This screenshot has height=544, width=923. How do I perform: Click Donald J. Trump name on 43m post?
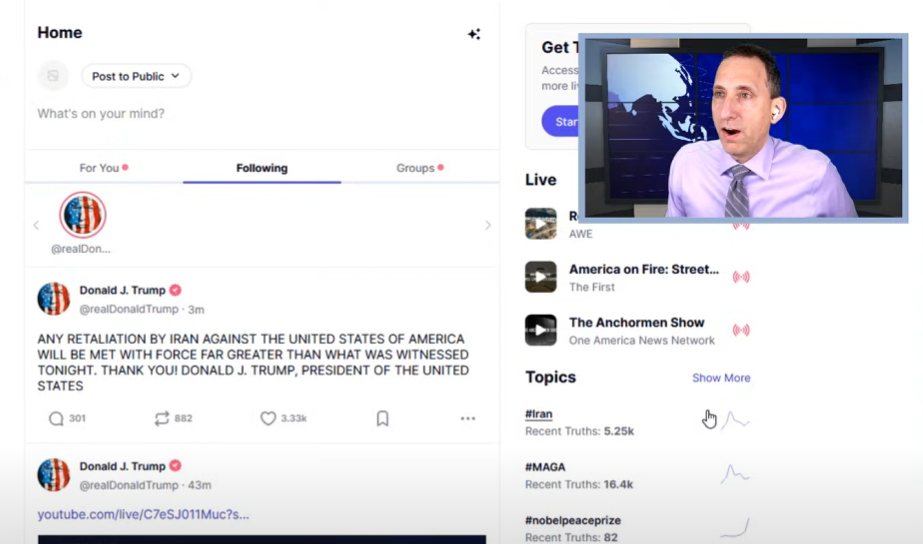pos(122,466)
